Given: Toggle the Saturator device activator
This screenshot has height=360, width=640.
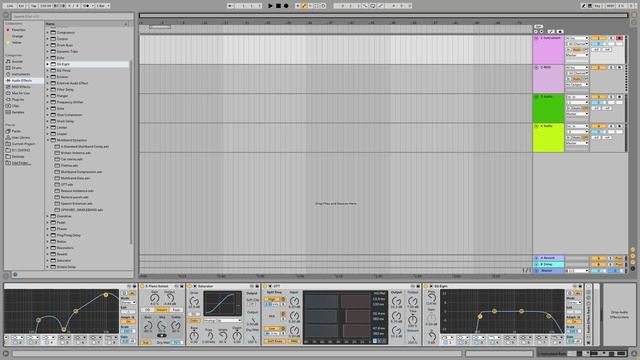Looking at the screenshot, I should (x=190, y=287).
